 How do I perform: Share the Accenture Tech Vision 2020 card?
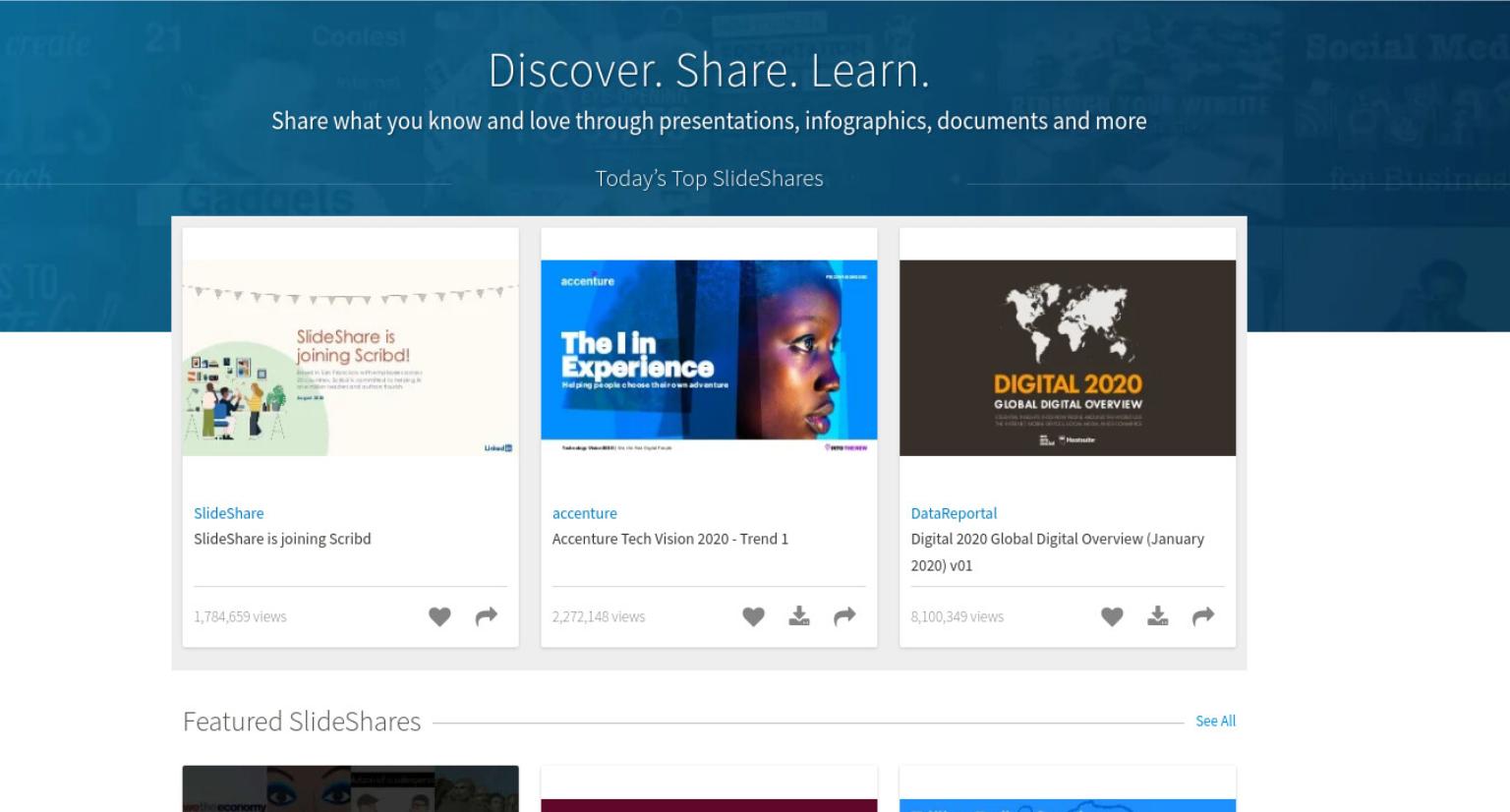[845, 616]
